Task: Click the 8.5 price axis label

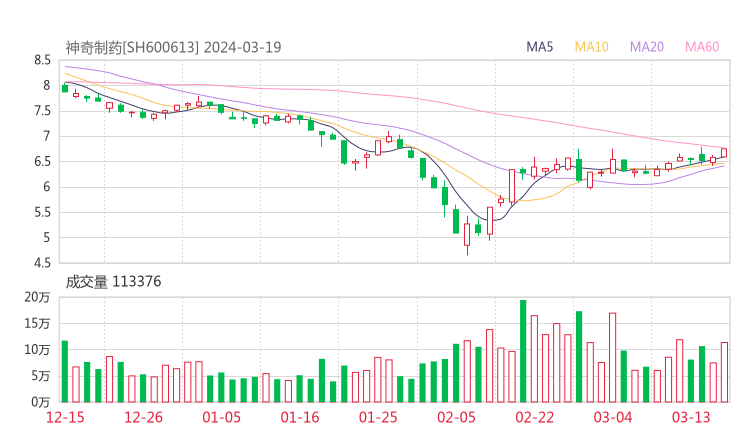Action: 42,61
